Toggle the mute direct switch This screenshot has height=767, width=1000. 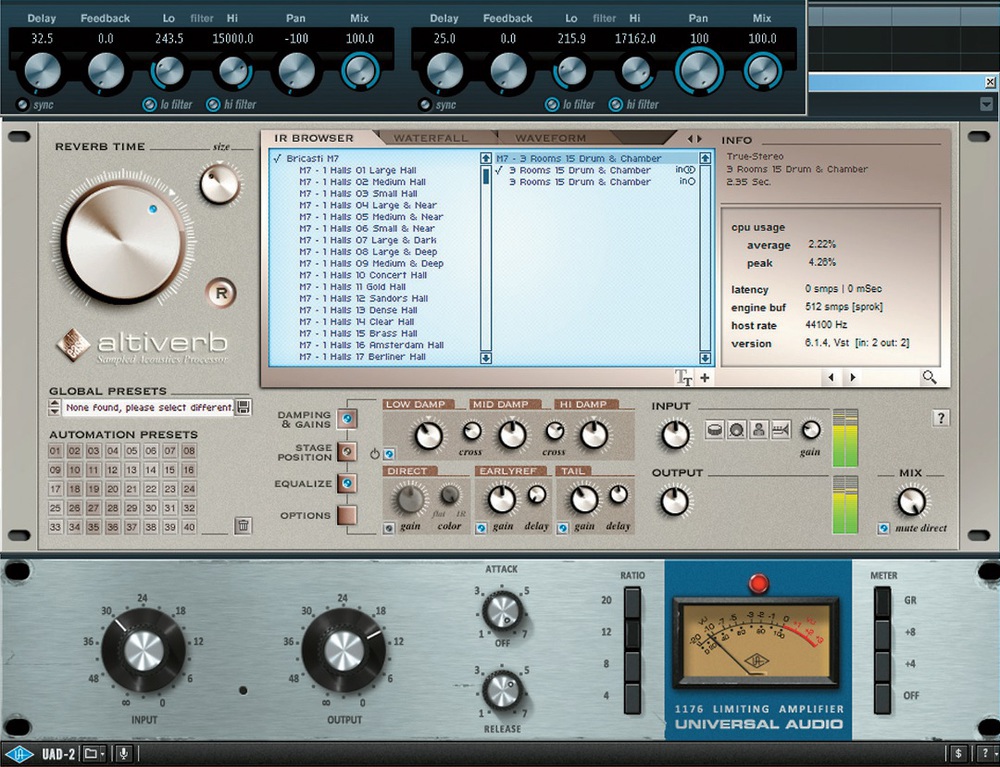coord(883,528)
